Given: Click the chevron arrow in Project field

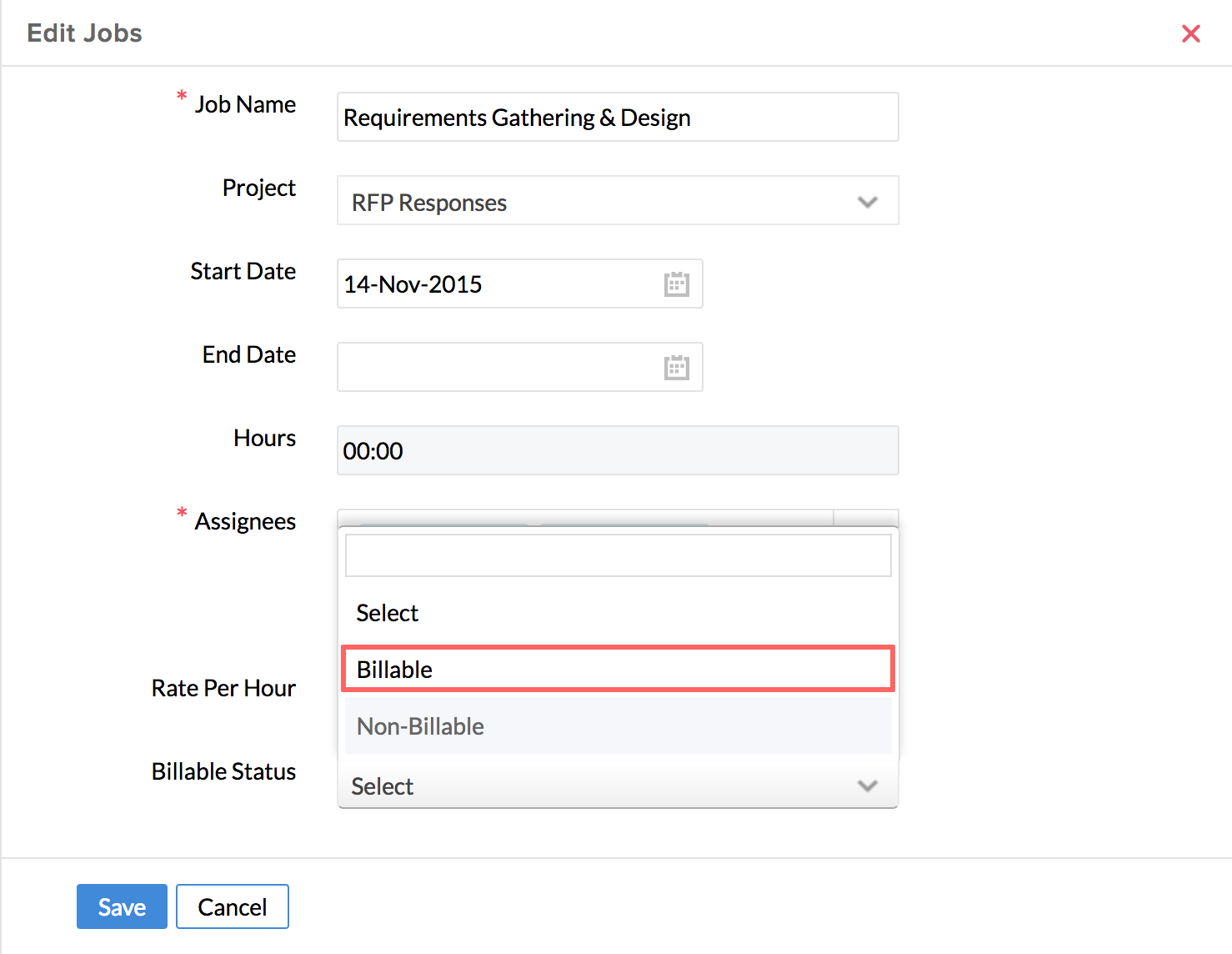Looking at the screenshot, I should coord(867,202).
